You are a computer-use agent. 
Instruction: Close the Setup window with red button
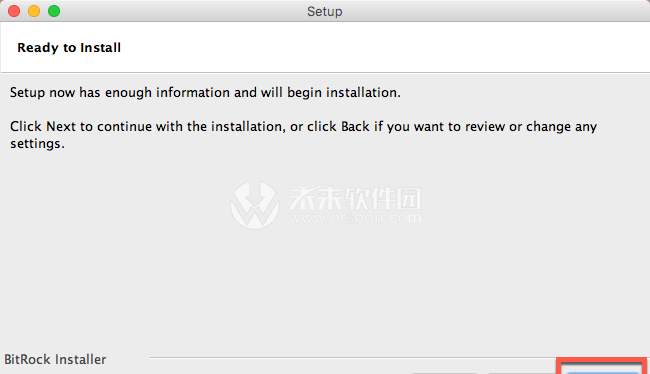pyautogui.click(x=14, y=11)
